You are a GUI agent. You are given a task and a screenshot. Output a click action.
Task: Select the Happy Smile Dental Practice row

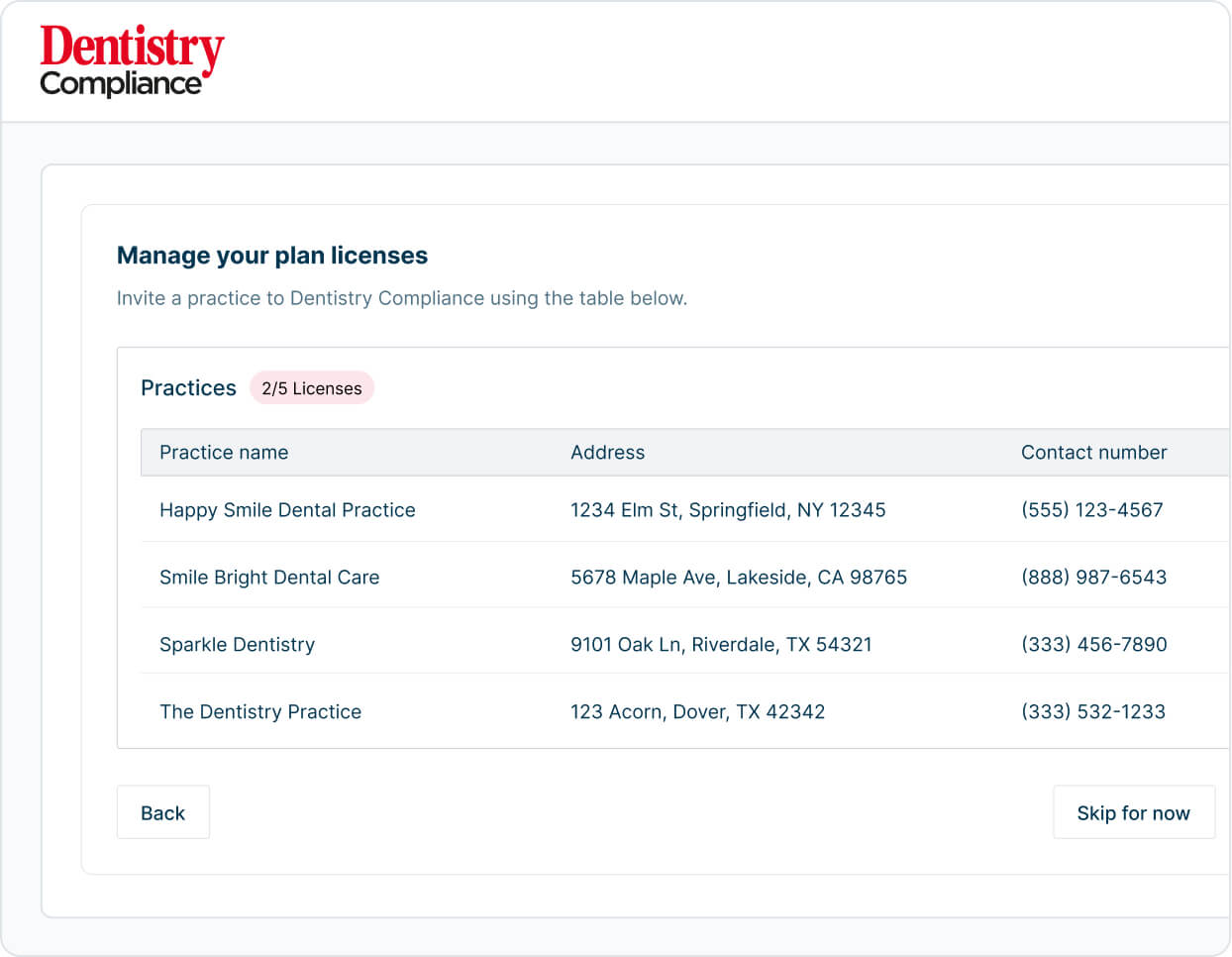coord(287,510)
